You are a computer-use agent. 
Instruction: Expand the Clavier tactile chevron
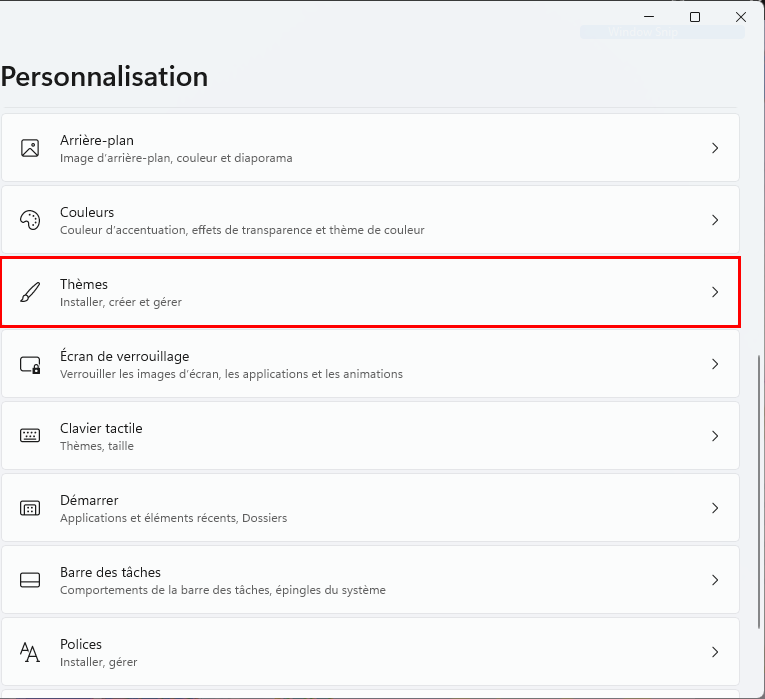click(x=715, y=436)
